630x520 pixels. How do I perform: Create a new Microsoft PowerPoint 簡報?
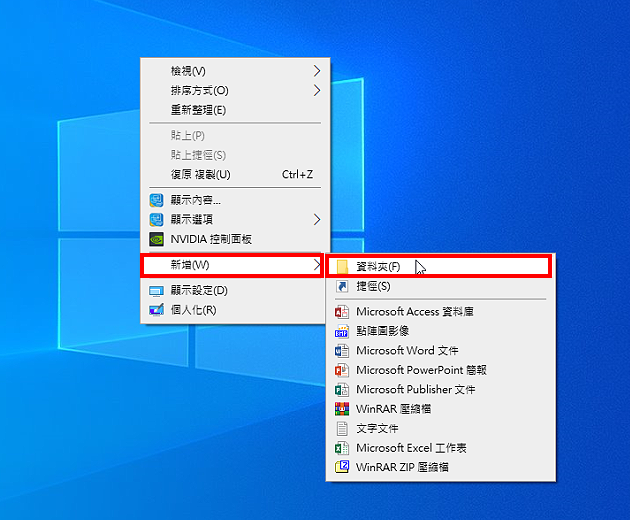click(441, 370)
